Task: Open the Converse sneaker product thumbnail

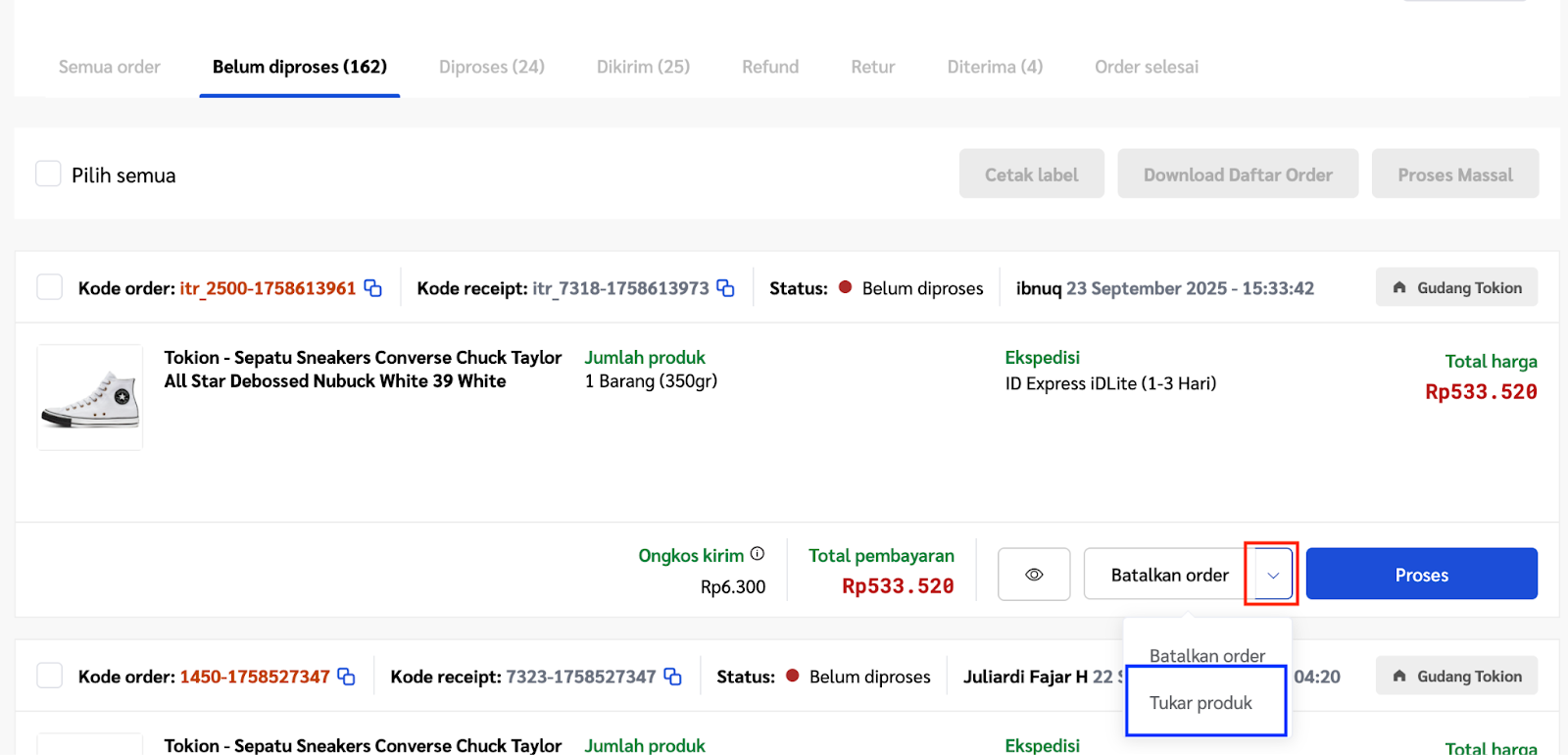Action: (x=90, y=397)
